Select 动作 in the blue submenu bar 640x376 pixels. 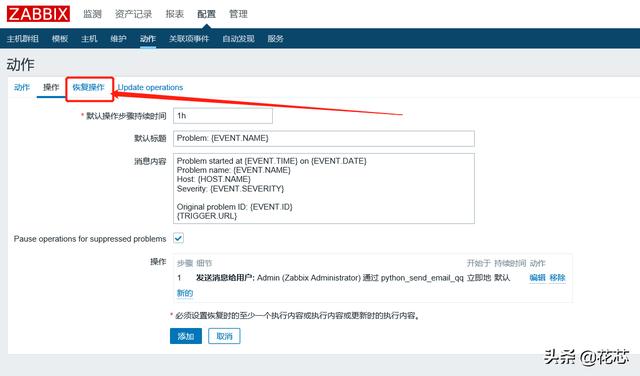(148, 39)
